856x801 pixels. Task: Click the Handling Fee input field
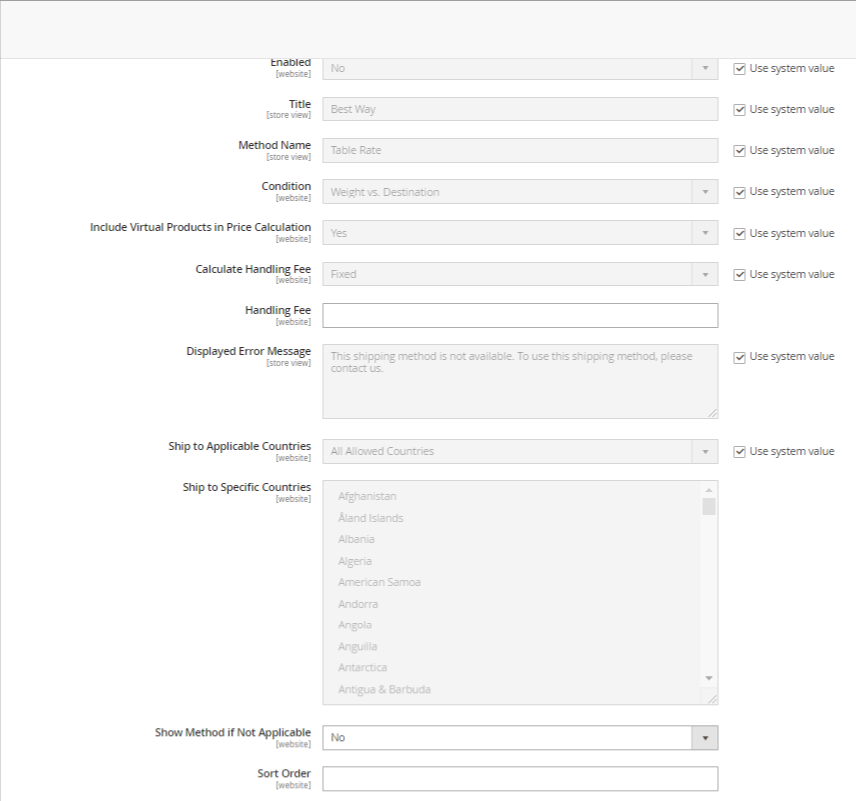click(x=519, y=316)
